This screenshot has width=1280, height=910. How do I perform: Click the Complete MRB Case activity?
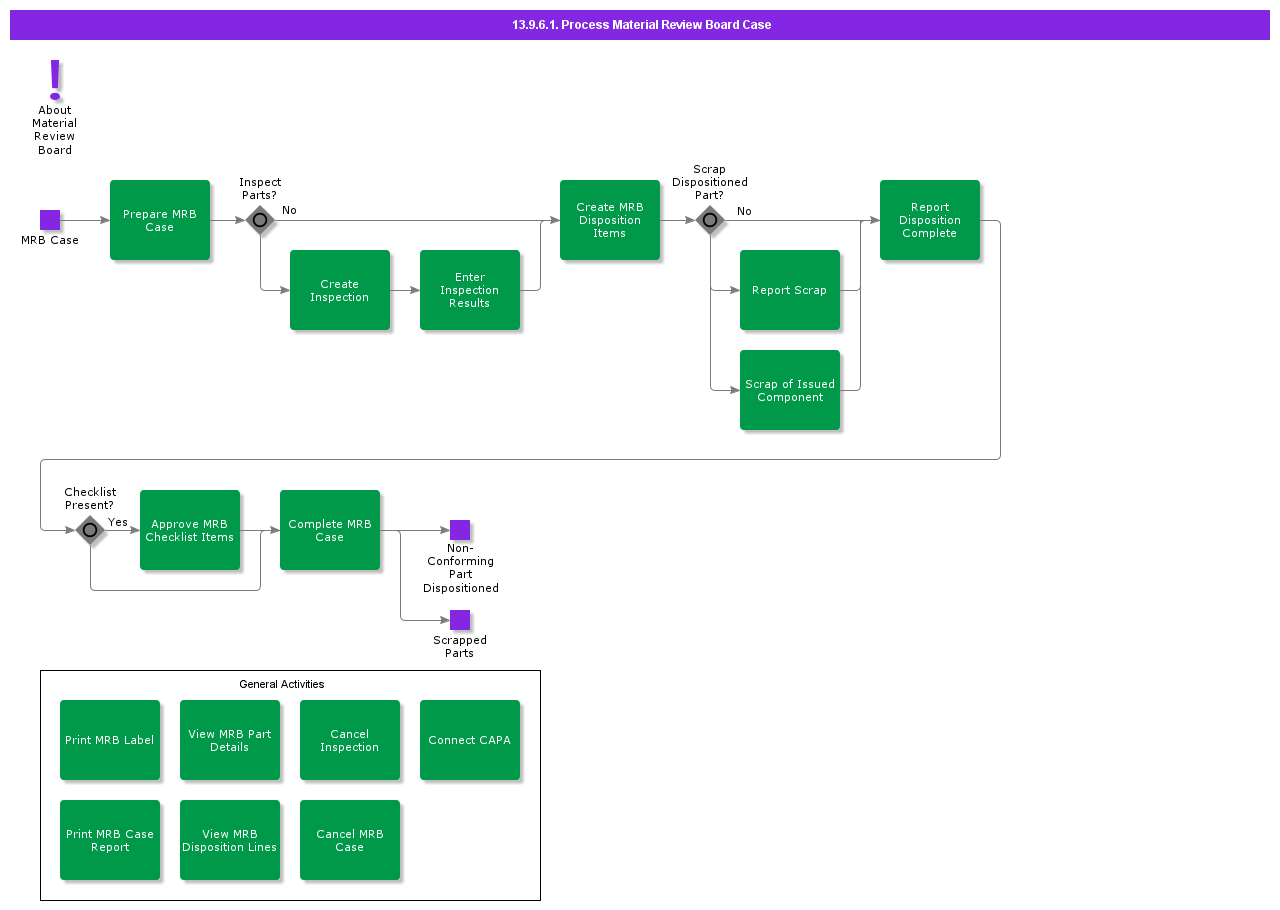[x=330, y=530]
